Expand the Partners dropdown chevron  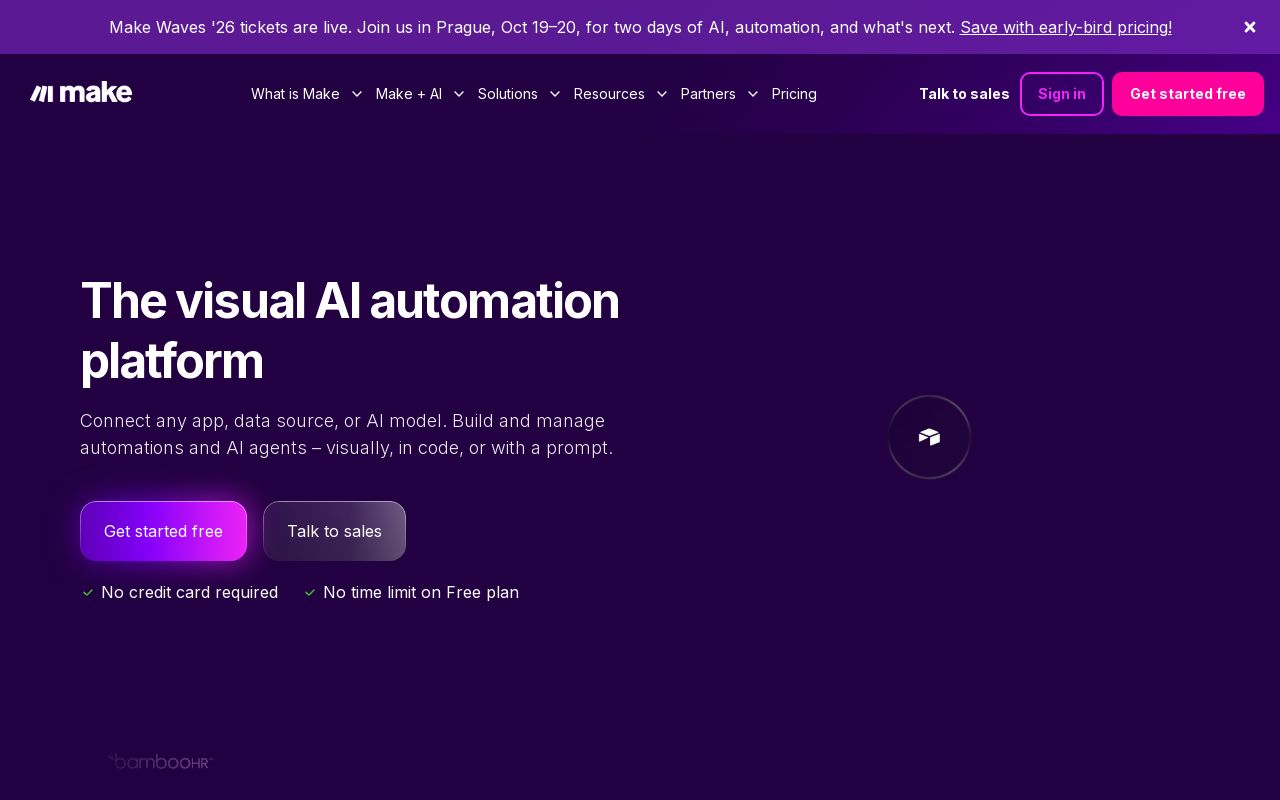753,94
